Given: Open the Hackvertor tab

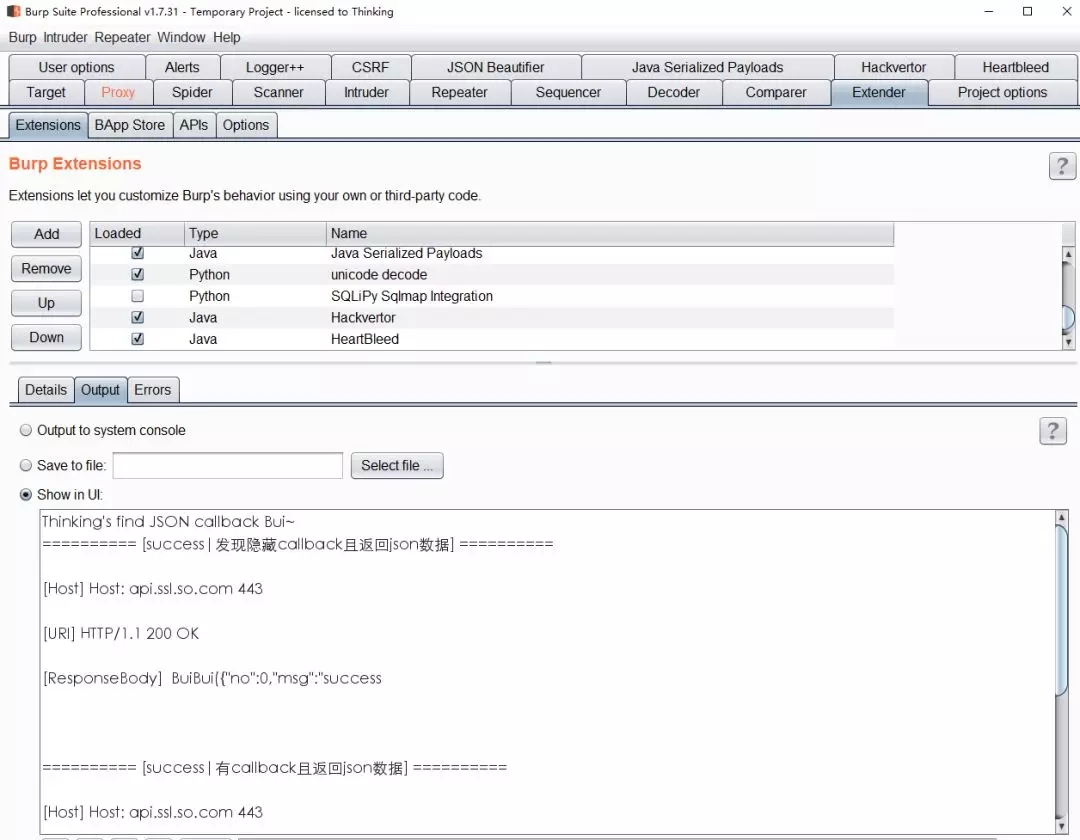Looking at the screenshot, I should 893,67.
